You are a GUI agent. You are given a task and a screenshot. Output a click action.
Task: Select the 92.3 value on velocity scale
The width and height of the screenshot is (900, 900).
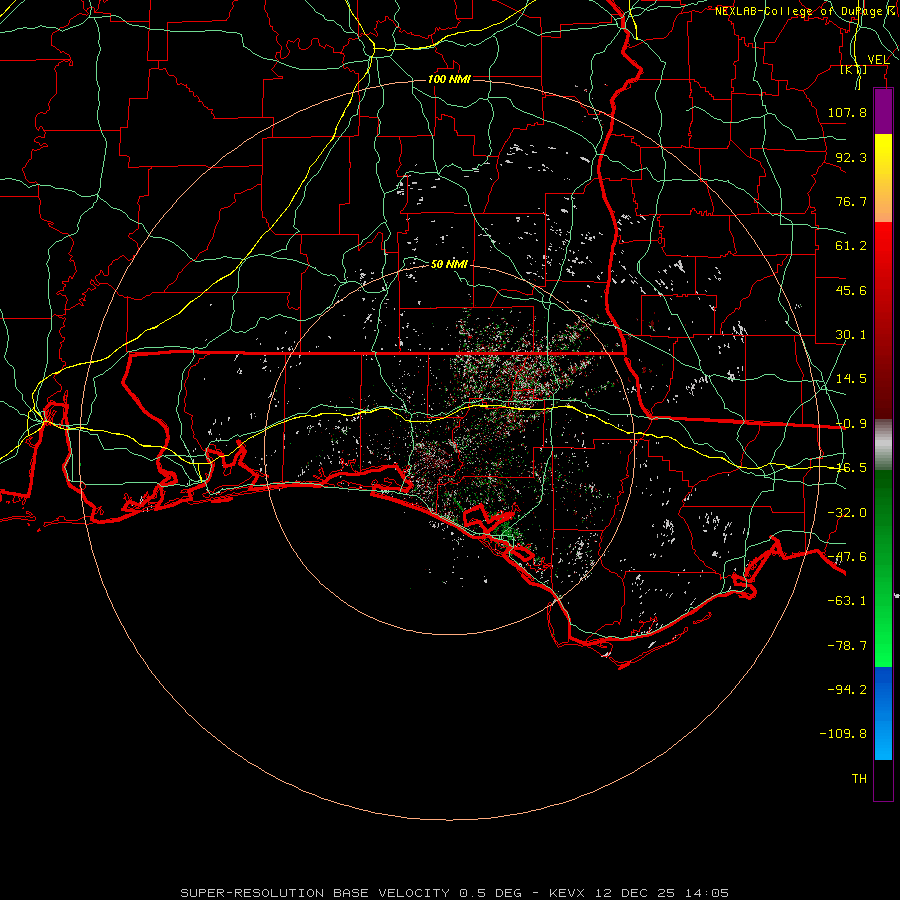[851, 157]
